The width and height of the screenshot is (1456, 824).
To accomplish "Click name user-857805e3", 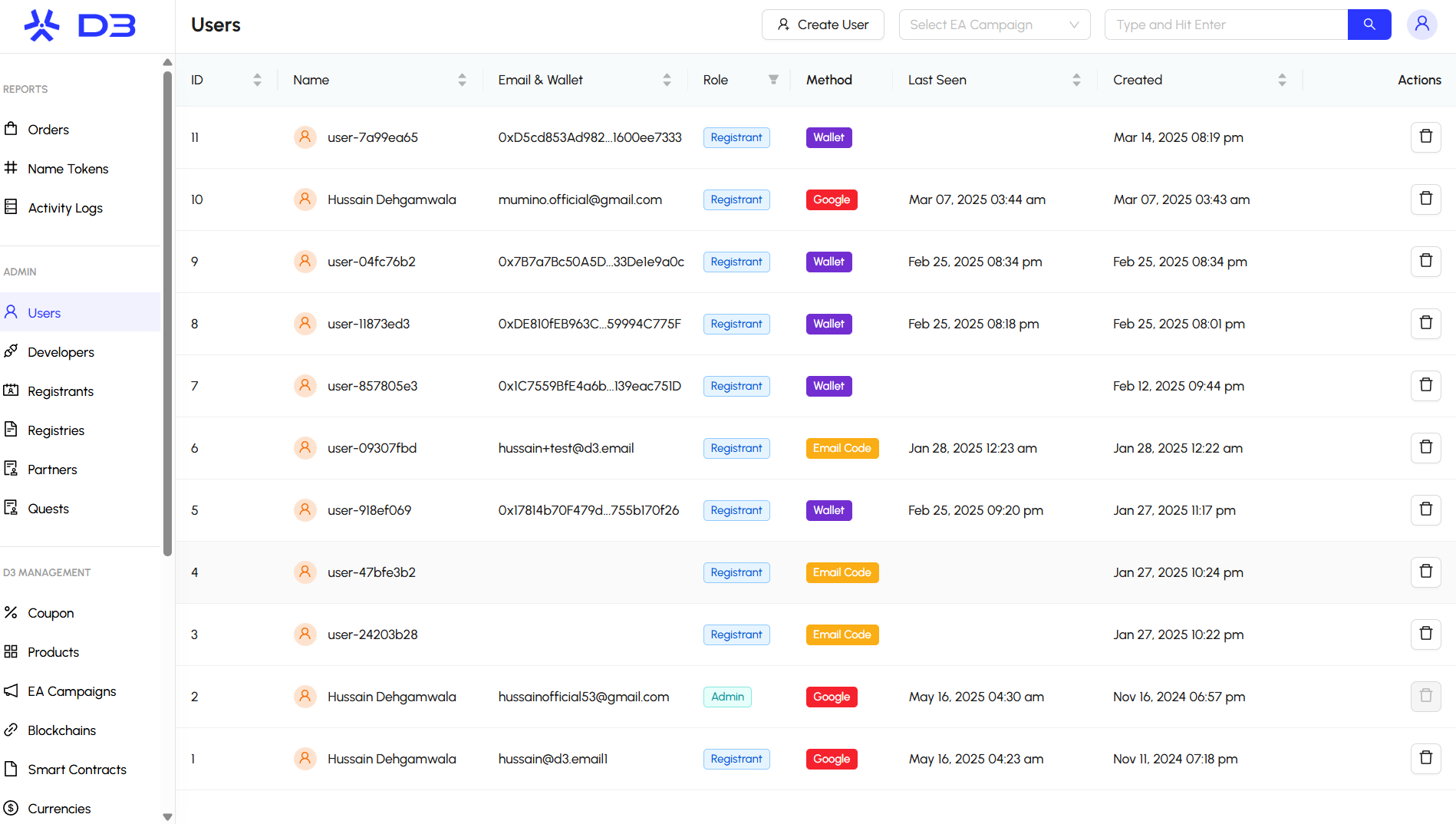I will point(373,386).
